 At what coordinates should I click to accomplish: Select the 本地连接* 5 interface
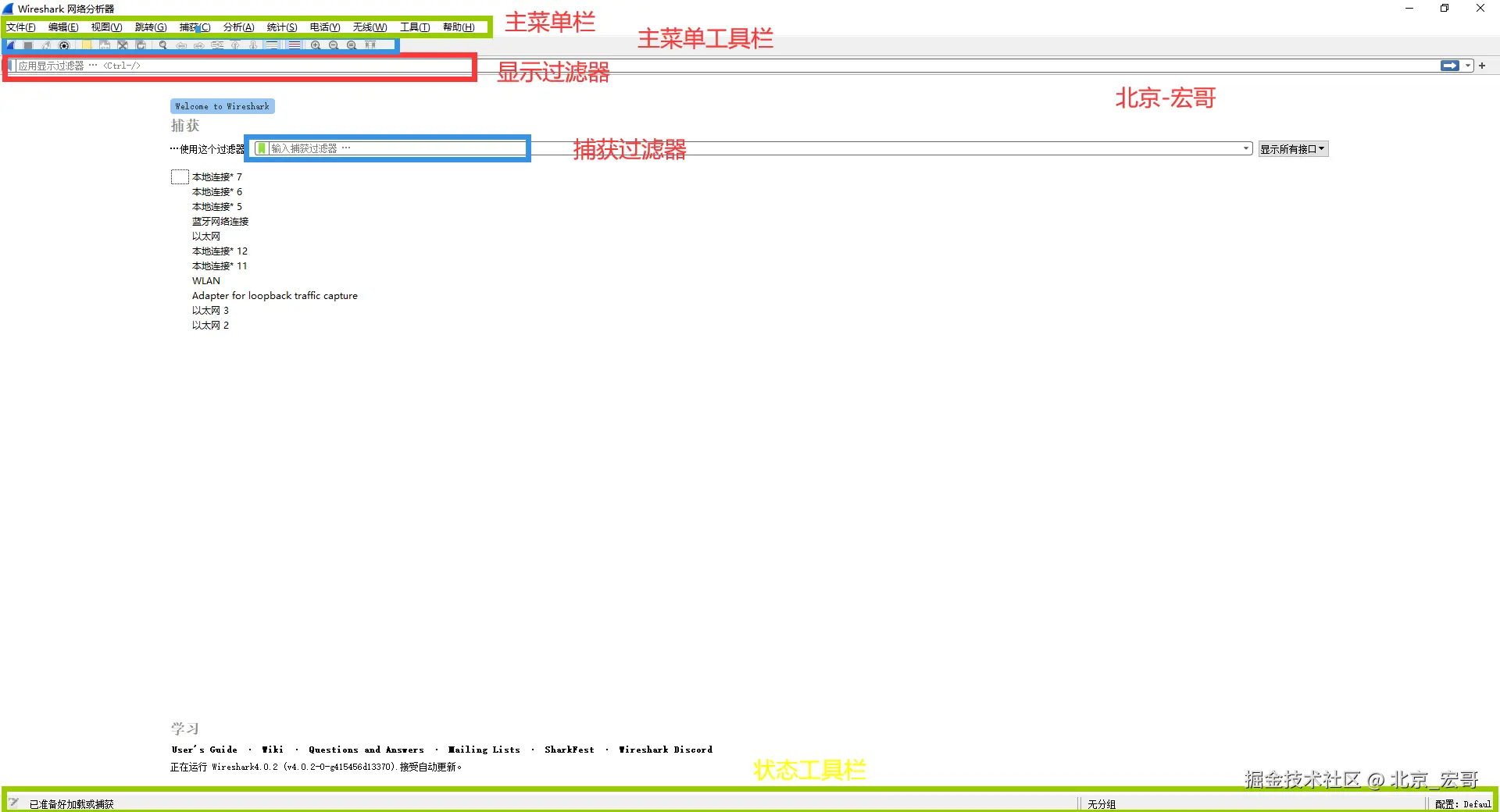click(x=217, y=207)
